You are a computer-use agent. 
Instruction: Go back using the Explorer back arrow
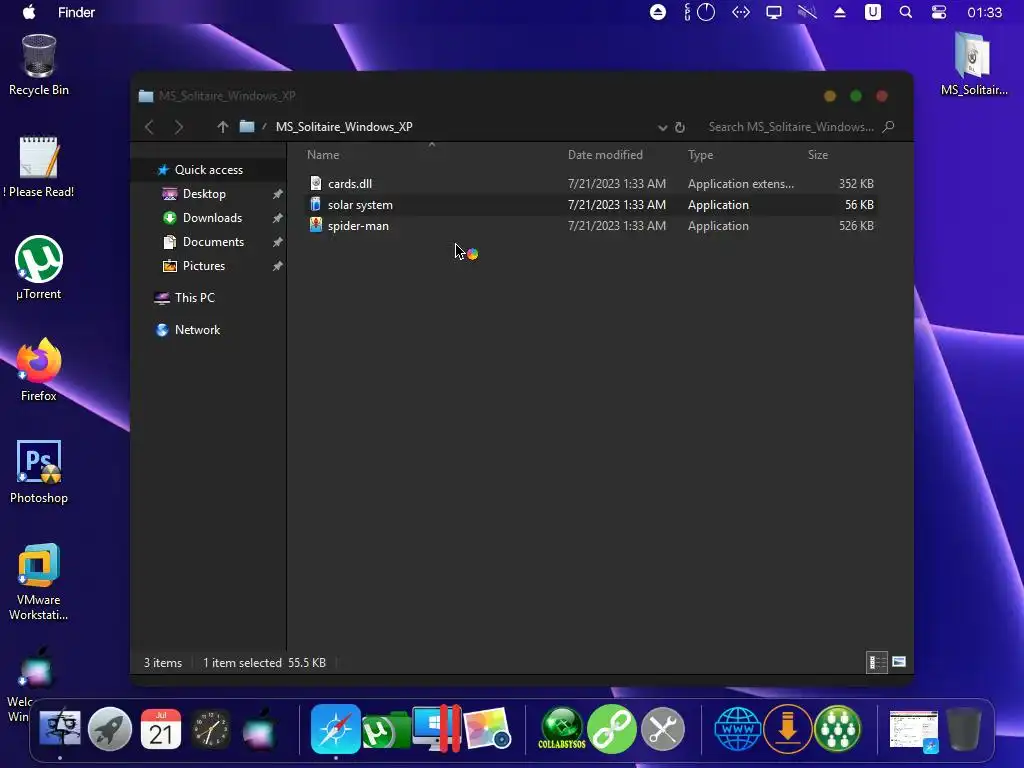click(x=150, y=127)
